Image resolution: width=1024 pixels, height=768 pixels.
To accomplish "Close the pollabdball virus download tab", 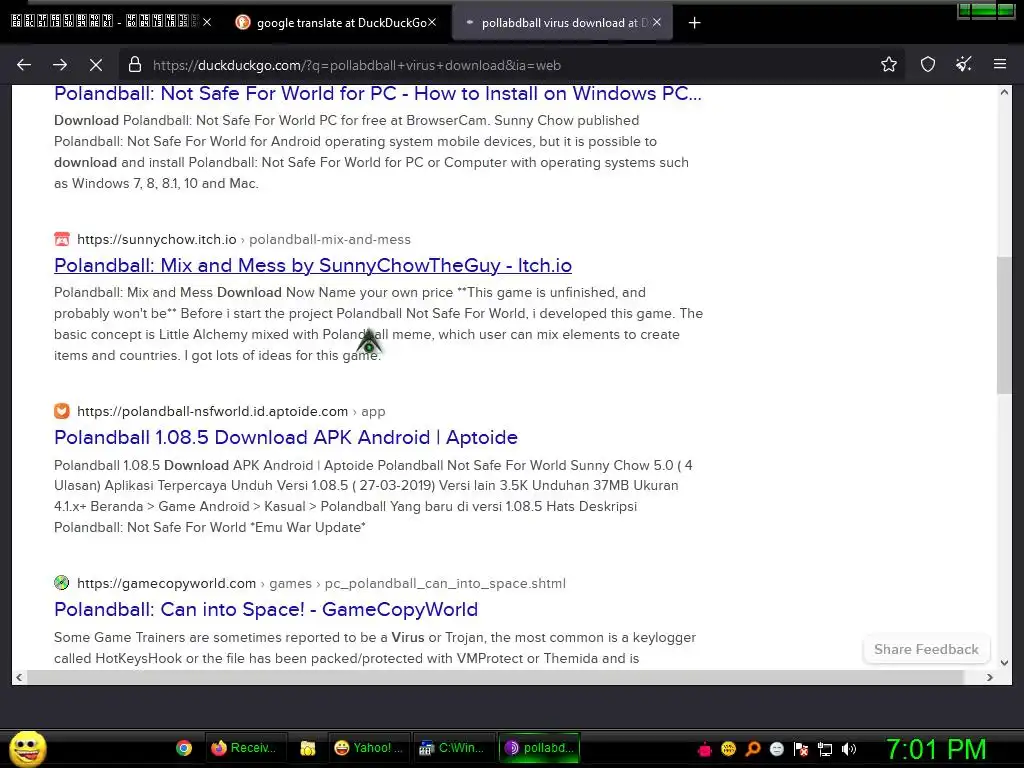I will 657,22.
